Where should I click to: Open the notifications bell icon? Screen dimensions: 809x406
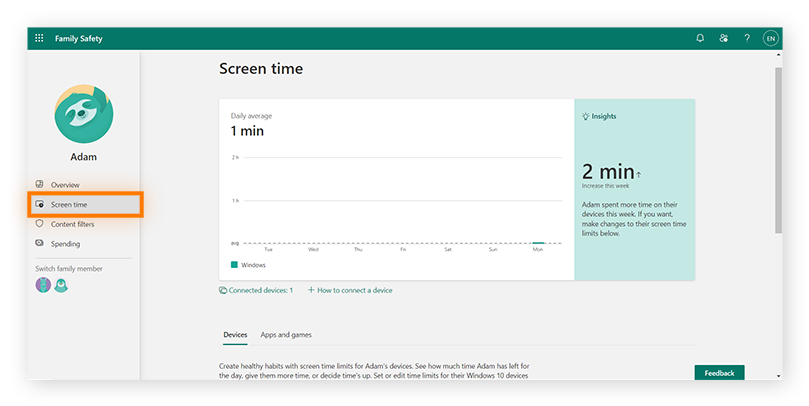(x=700, y=38)
